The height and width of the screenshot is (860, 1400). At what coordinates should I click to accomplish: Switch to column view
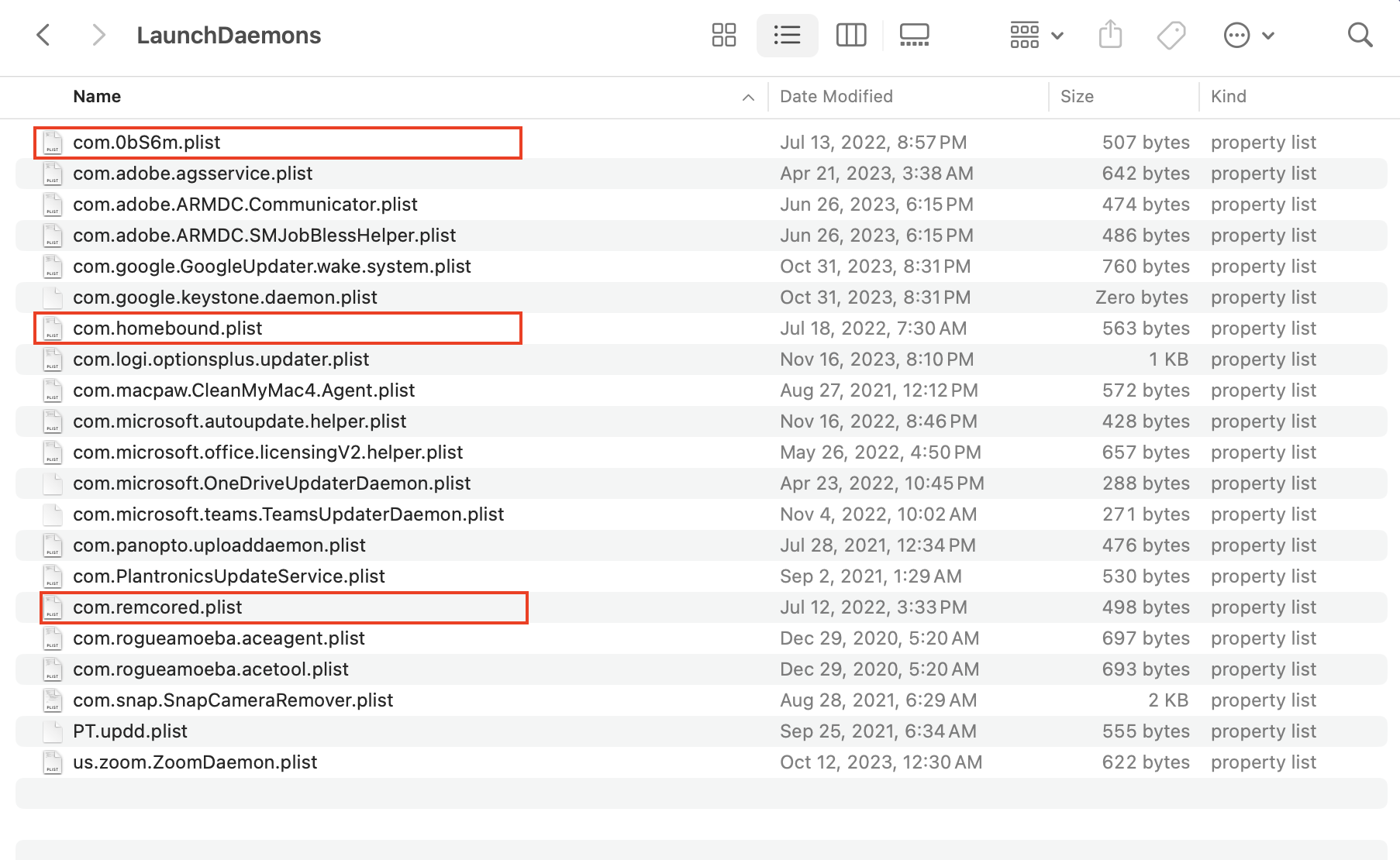(x=850, y=35)
